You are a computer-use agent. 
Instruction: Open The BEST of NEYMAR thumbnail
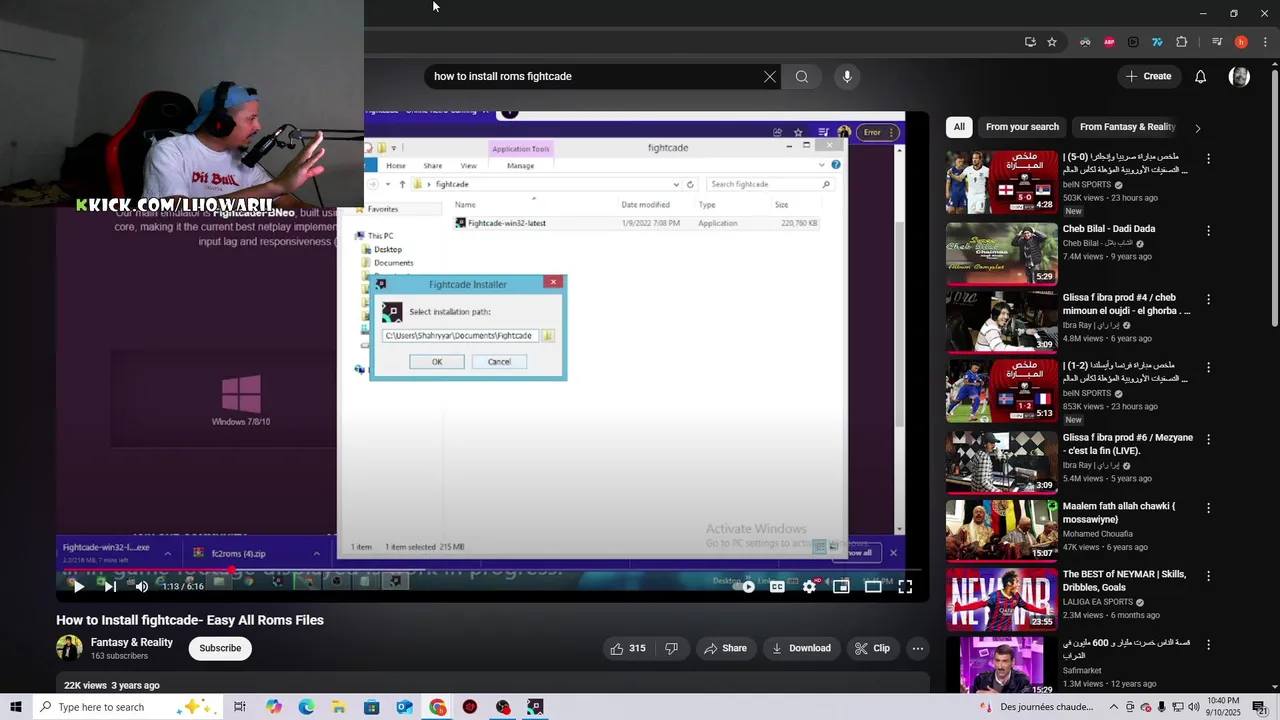click(1001, 600)
